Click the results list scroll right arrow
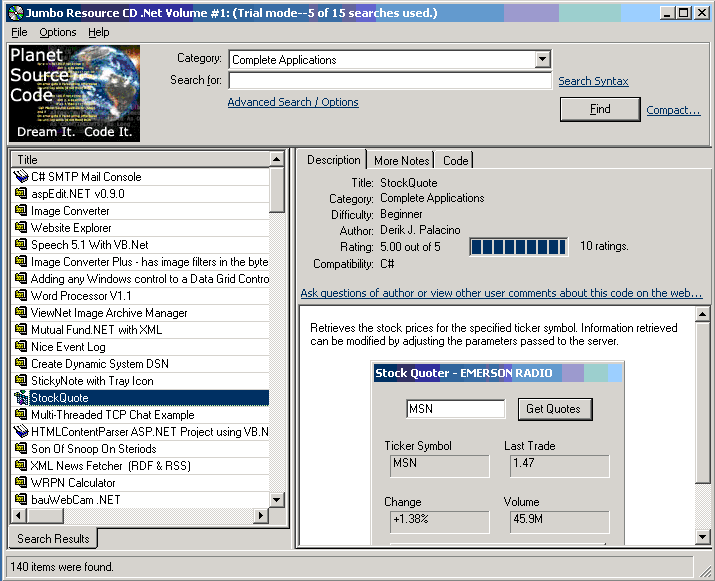This screenshot has width=715, height=581. pos(261,516)
